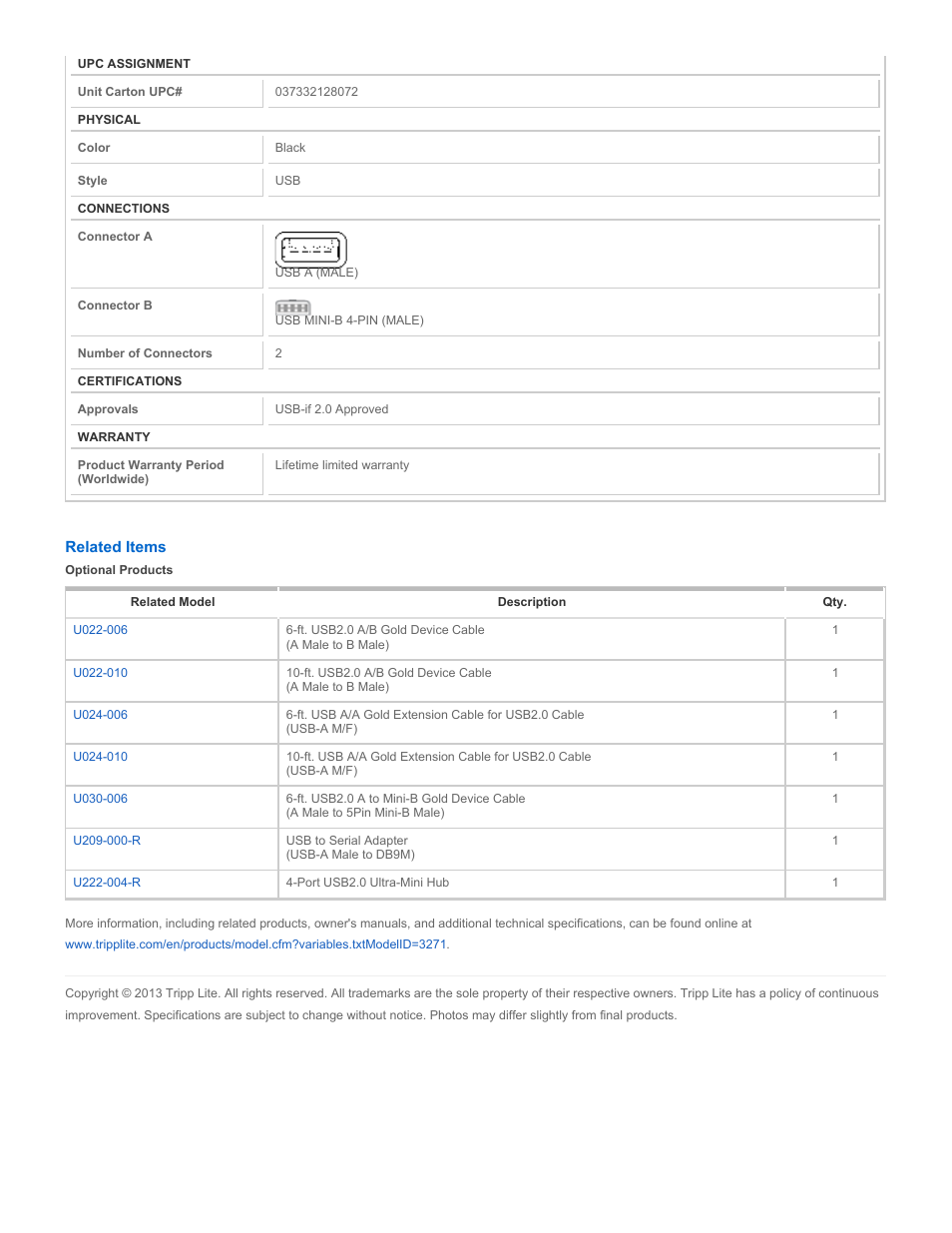Select the USB-if 2.0 Approved text
This screenshot has height=1233, width=952.
[331, 409]
